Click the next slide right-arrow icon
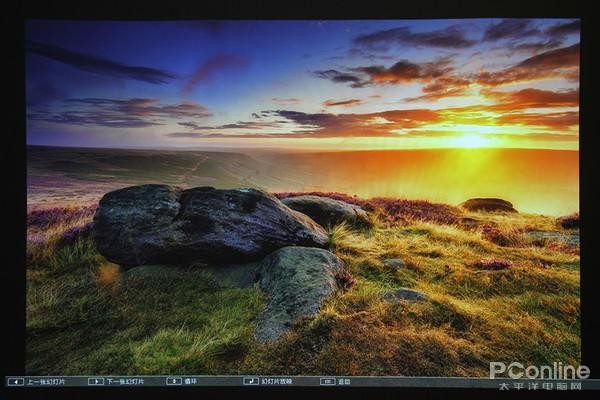 [95, 381]
